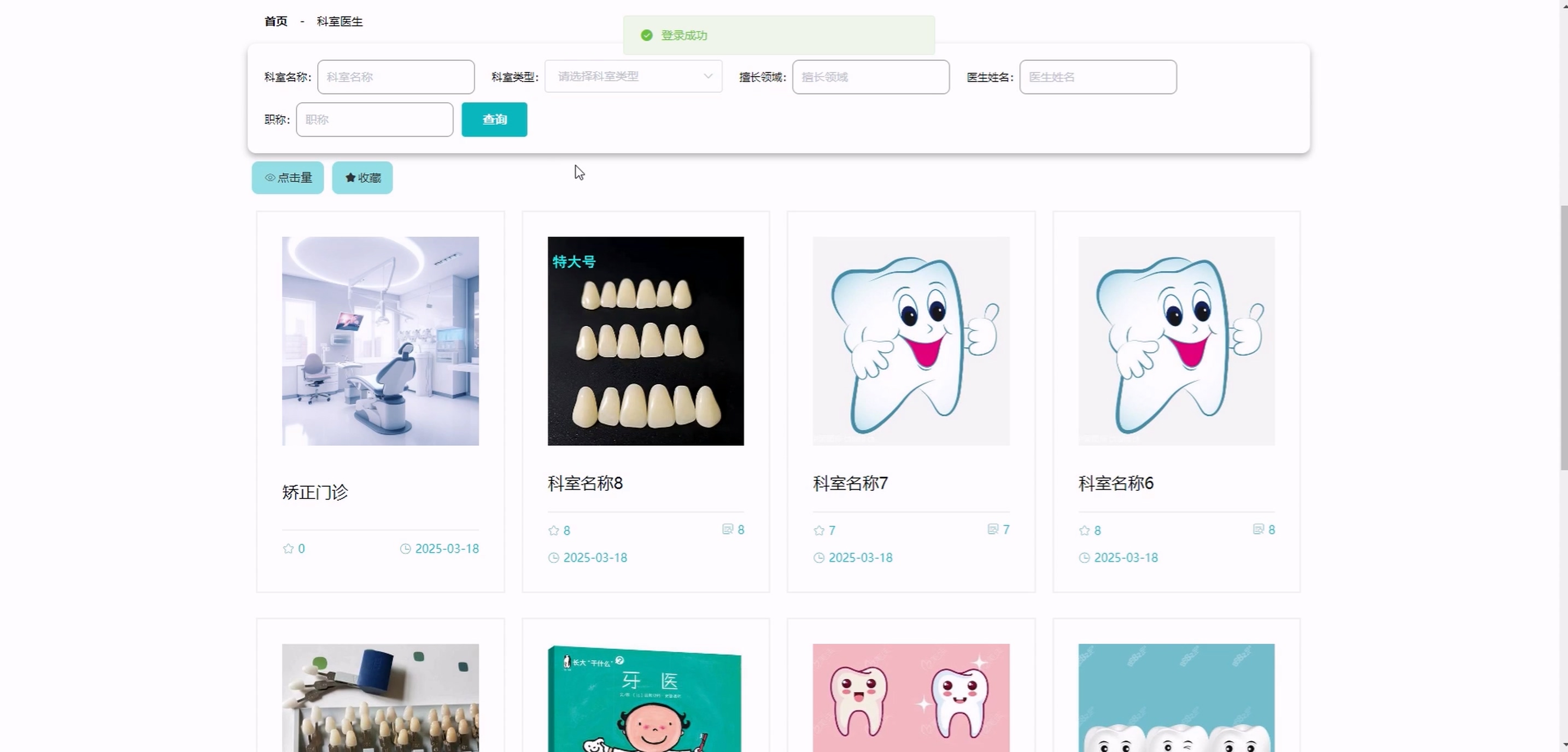Click star icon on 科室名称8 card
Viewport: 1568px width, 752px height.
[x=553, y=531]
